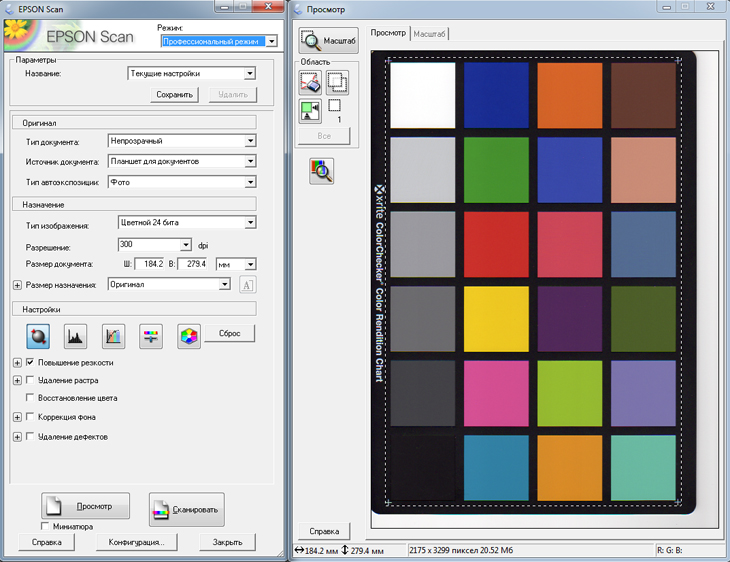Click the Справка button in EPSON Scan window
Screen dimensions: 730x562
[47, 542]
